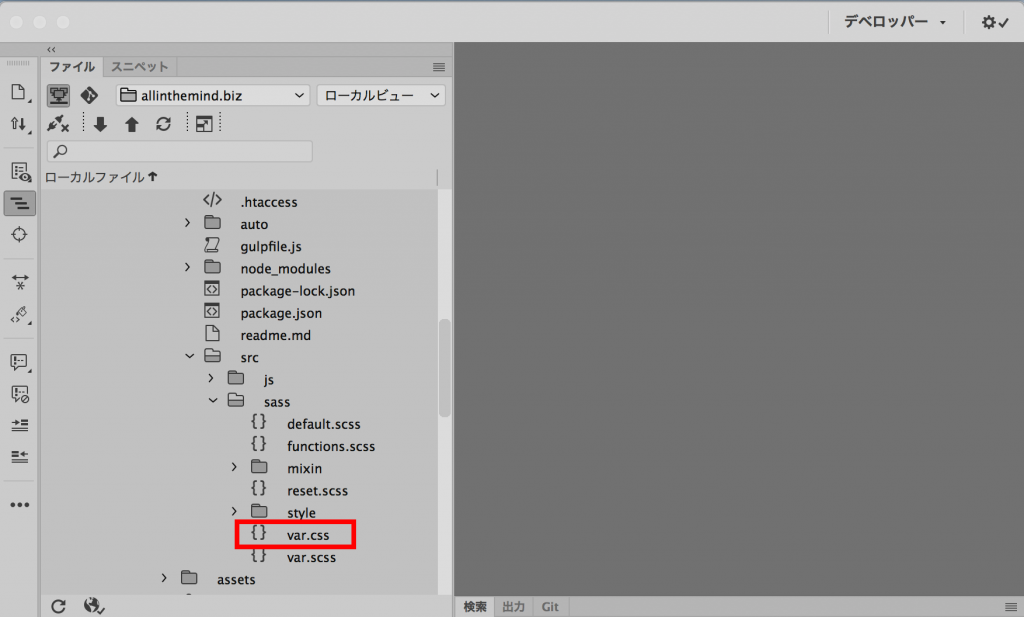This screenshot has width=1024, height=617.
Task: Click the expand Files panel icon
Action: tap(204, 125)
